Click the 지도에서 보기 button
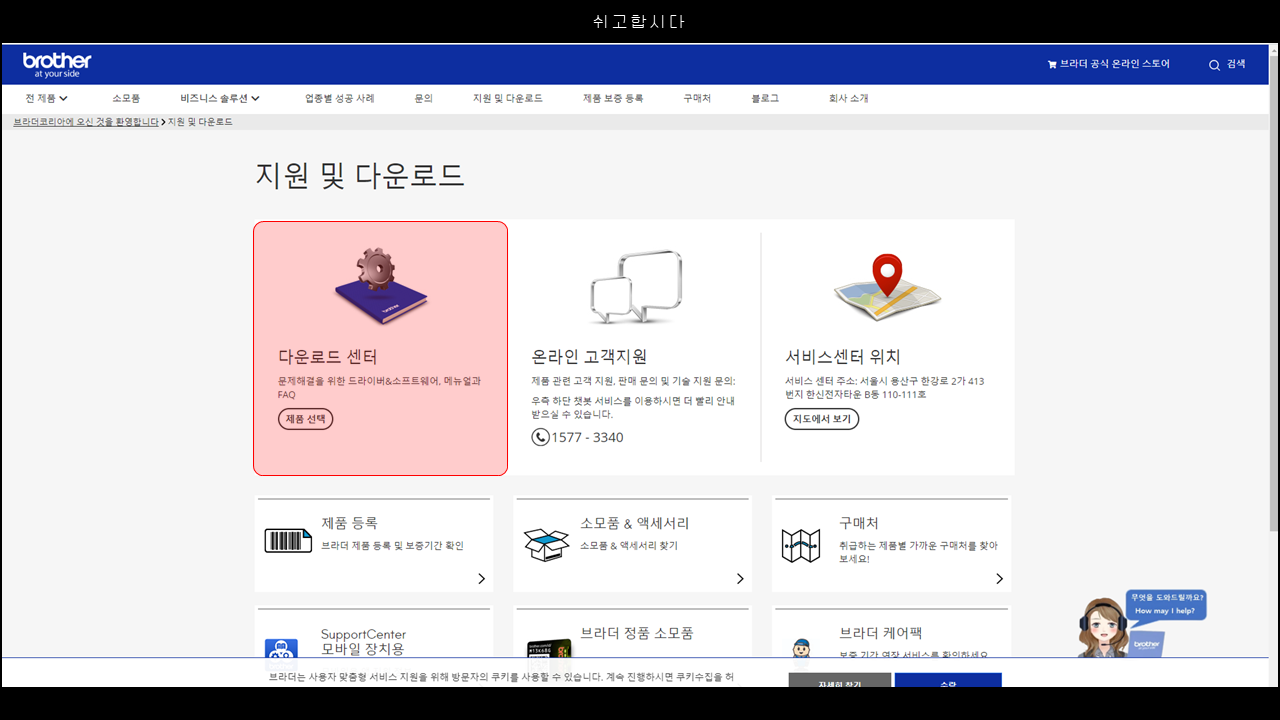Image resolution: width=1280 pixels, height=720 pixels. click(x=822, y=419)
